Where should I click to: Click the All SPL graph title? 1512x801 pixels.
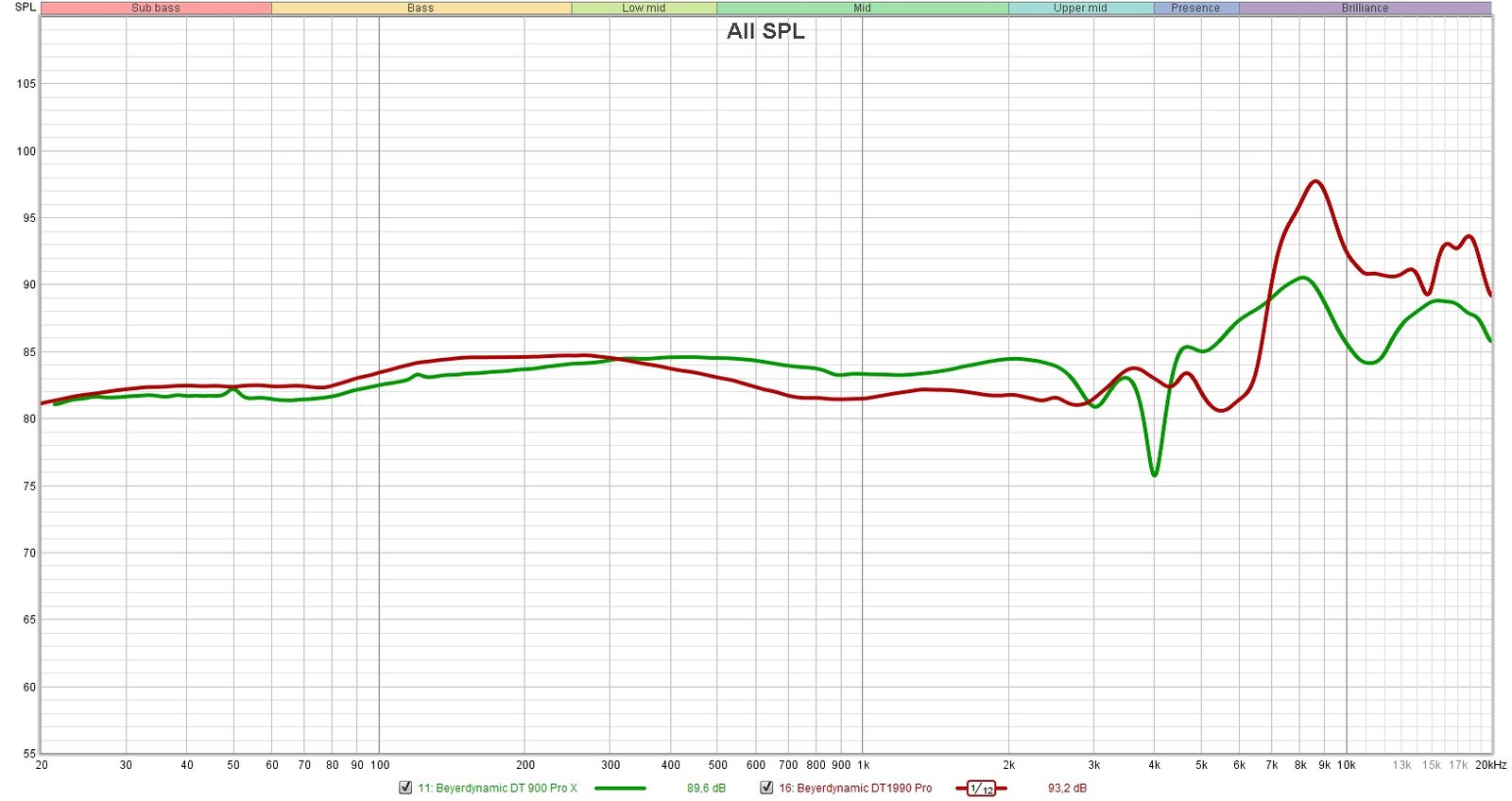[765, 31]
